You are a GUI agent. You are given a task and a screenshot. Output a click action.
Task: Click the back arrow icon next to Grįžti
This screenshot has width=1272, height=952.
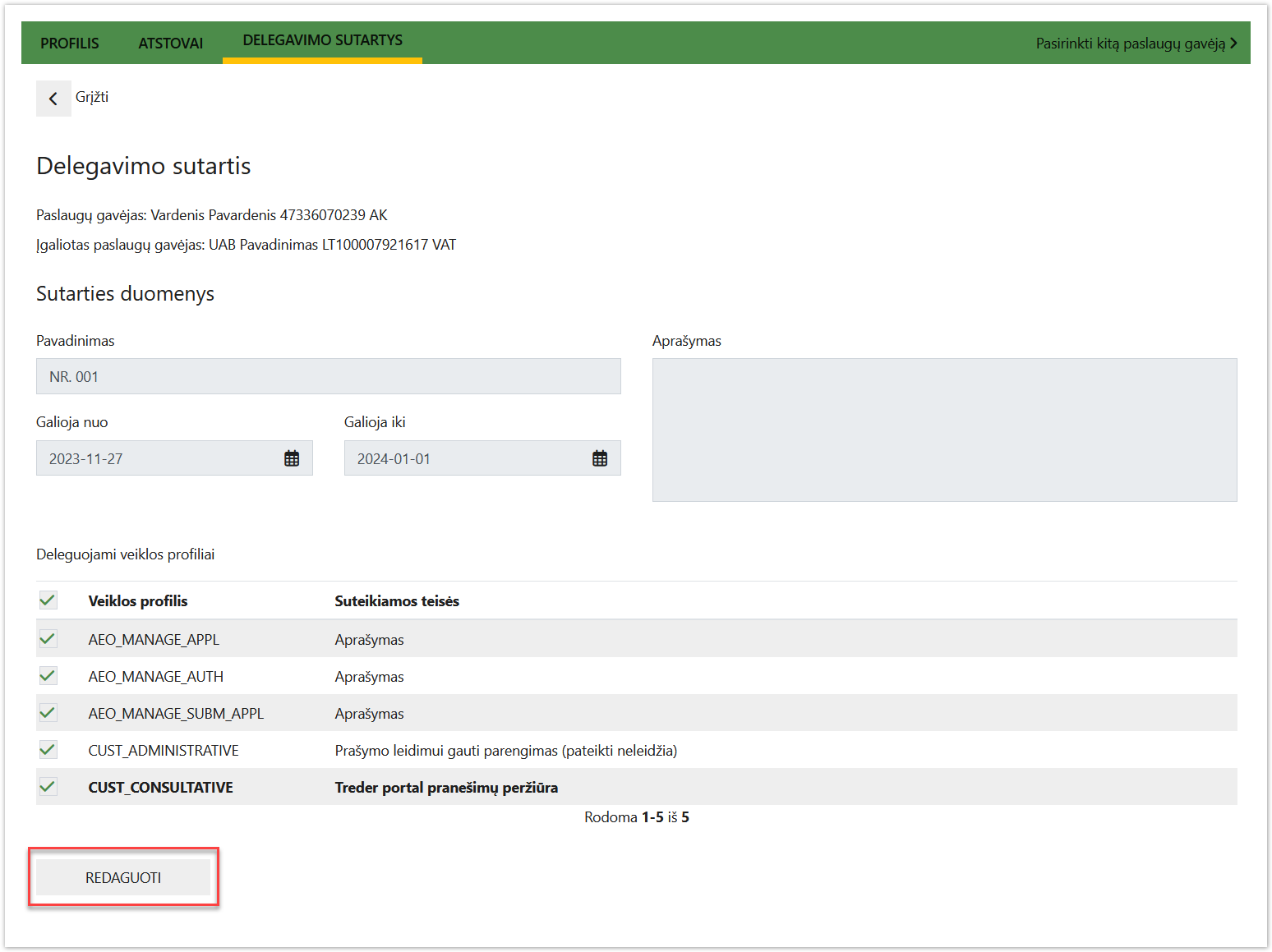pyautogui.click(x=53, y=99)
